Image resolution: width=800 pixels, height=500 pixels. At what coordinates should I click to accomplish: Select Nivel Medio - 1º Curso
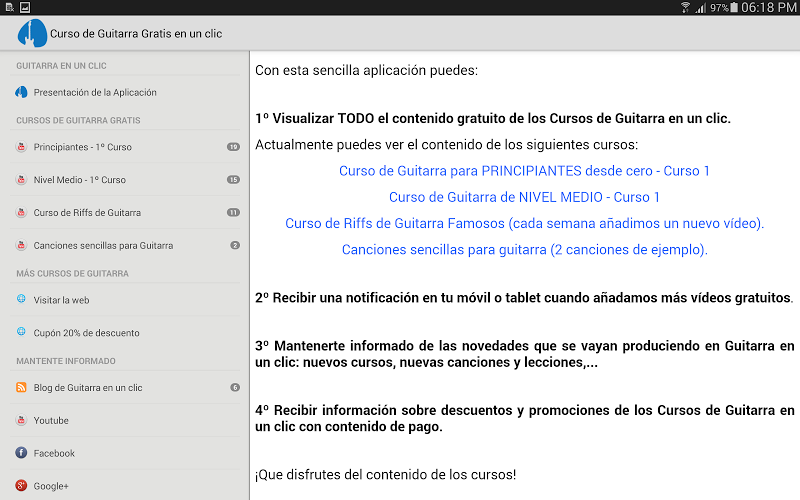125,180
